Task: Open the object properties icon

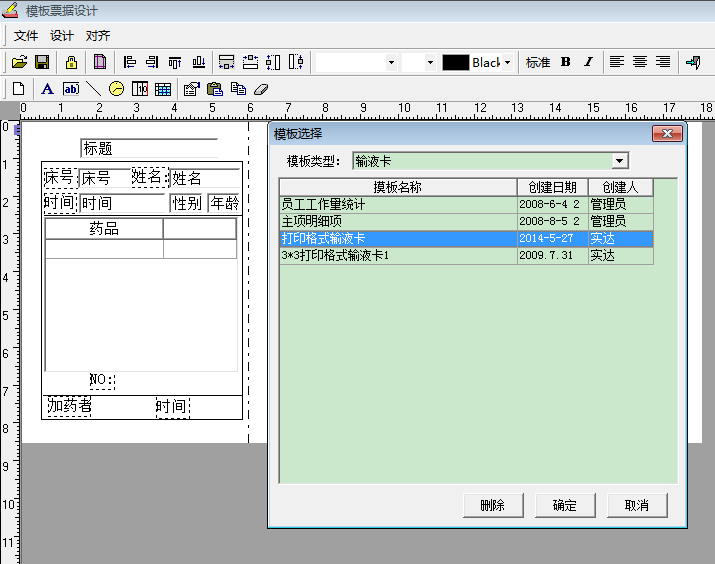Action: pyautogui.click(x=192, y=89)
